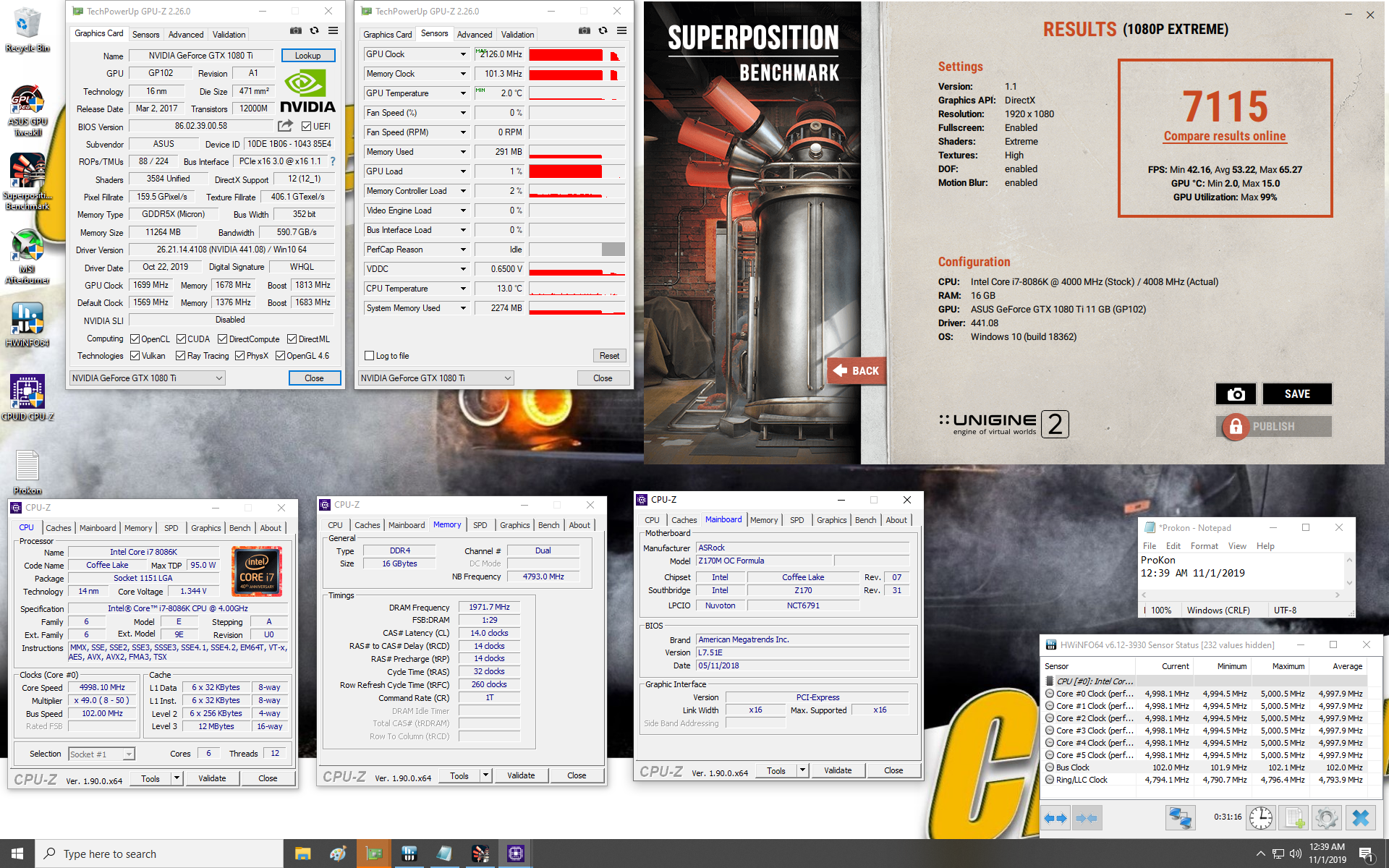The image size is (1389, 868).
Task: Click the HWiNFO blue X close sensors icon
Action: click(x=1360, y=818)
